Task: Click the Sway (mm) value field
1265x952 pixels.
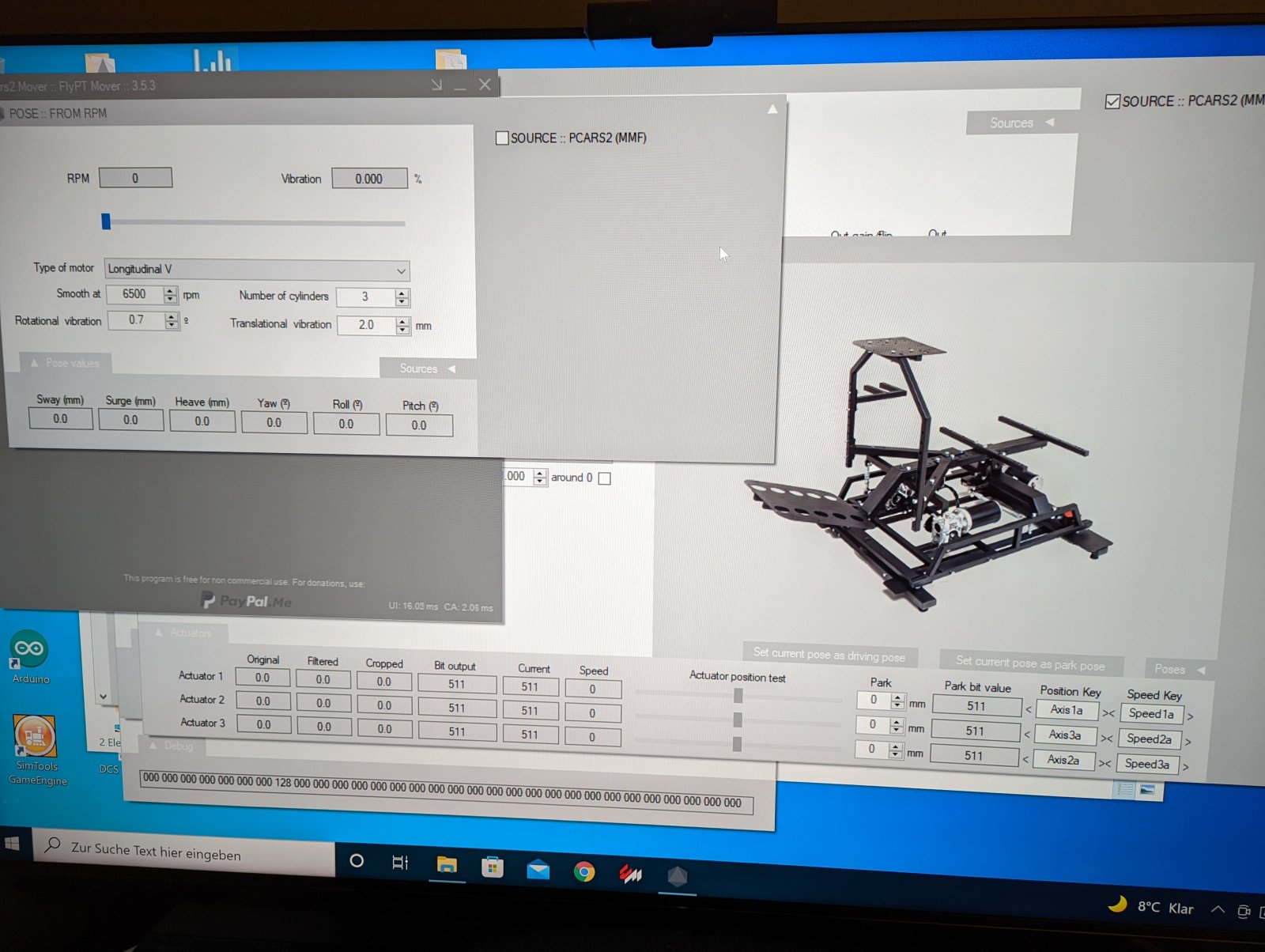Action: pyautogui.click(x=61, y=419)
